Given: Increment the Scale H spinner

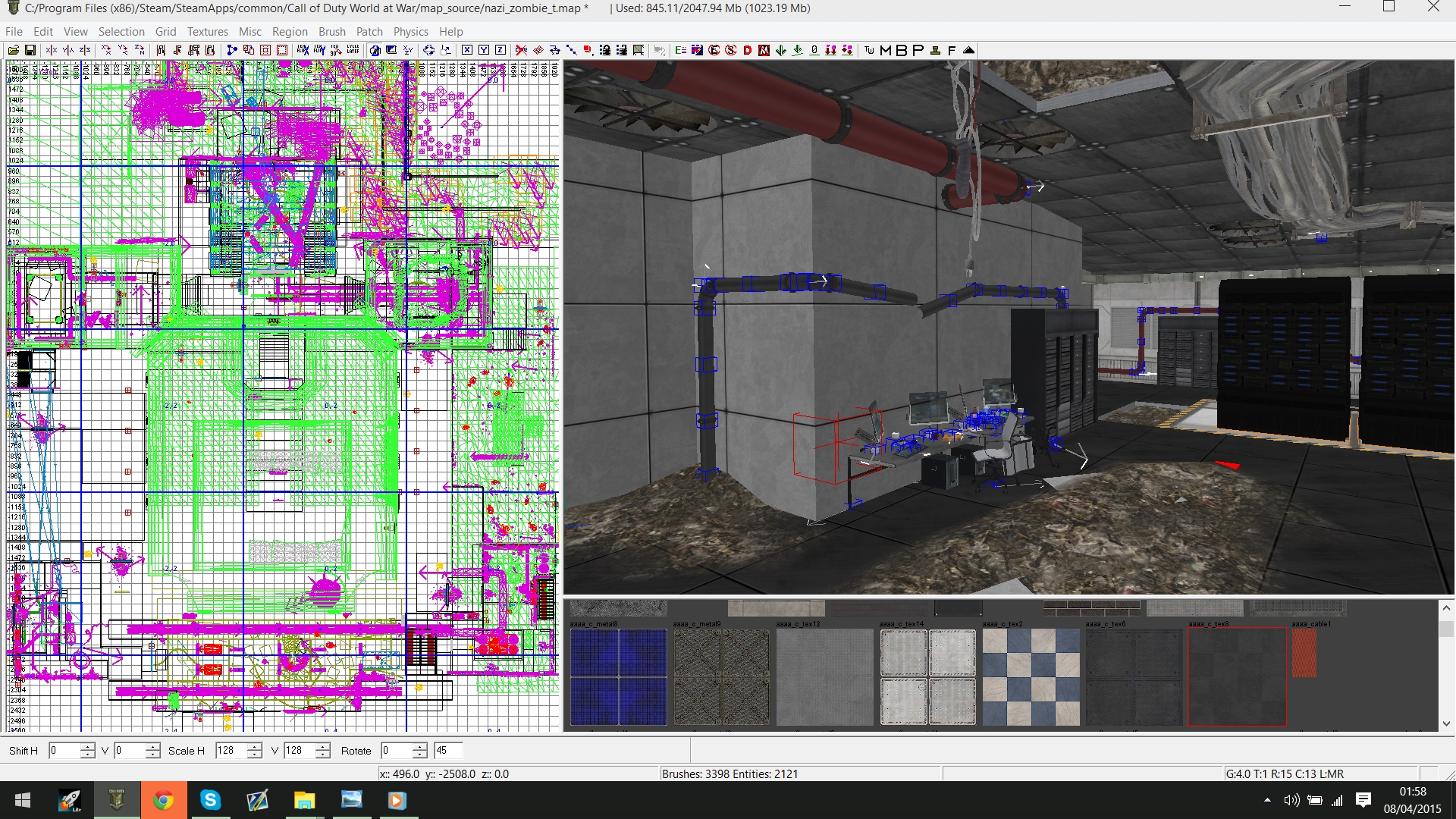Looking at the screenshot, I should (255, 746).
